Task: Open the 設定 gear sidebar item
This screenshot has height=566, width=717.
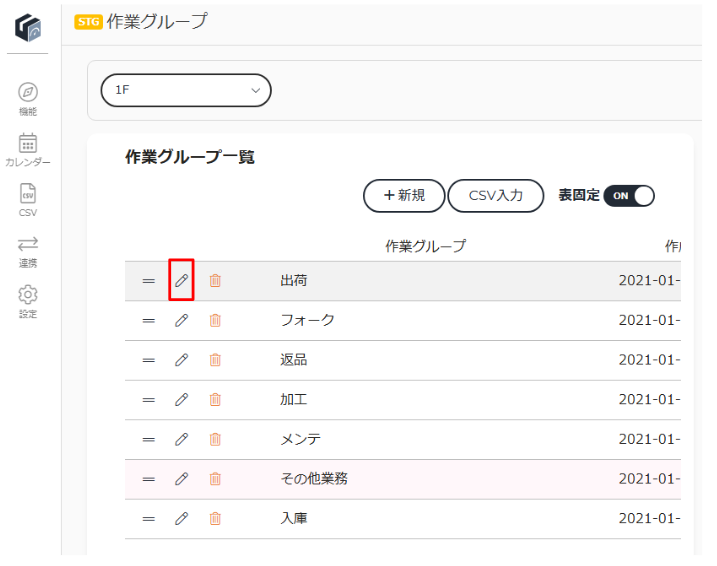Action: tap(28, 302)
